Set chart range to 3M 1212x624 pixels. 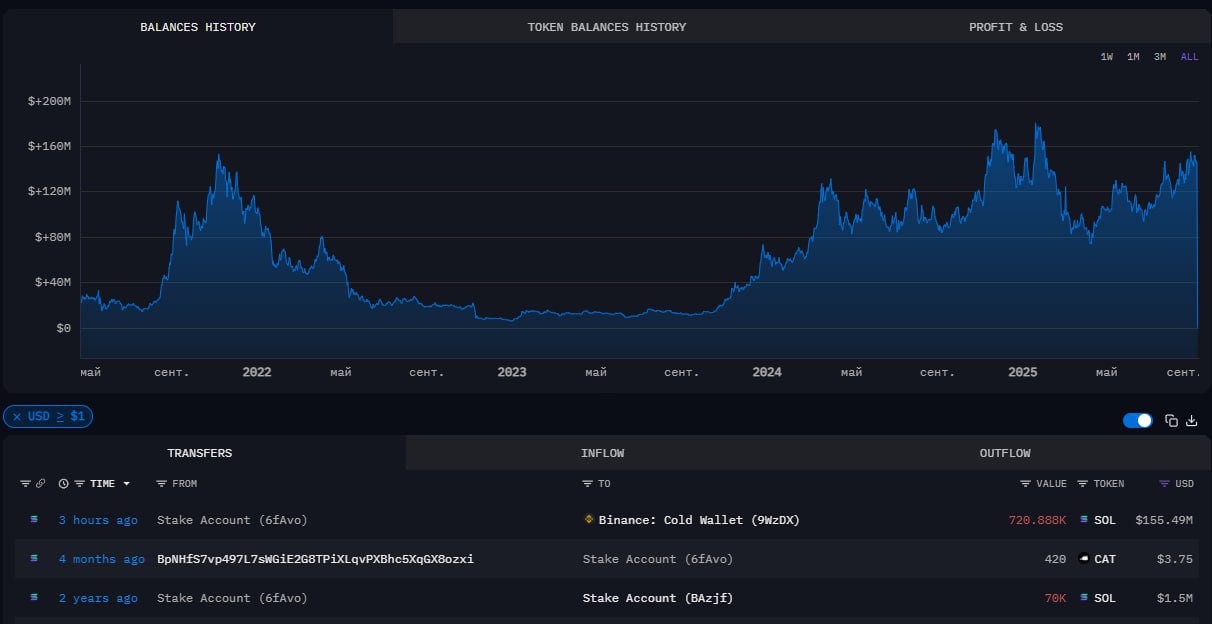(1160, 57)
